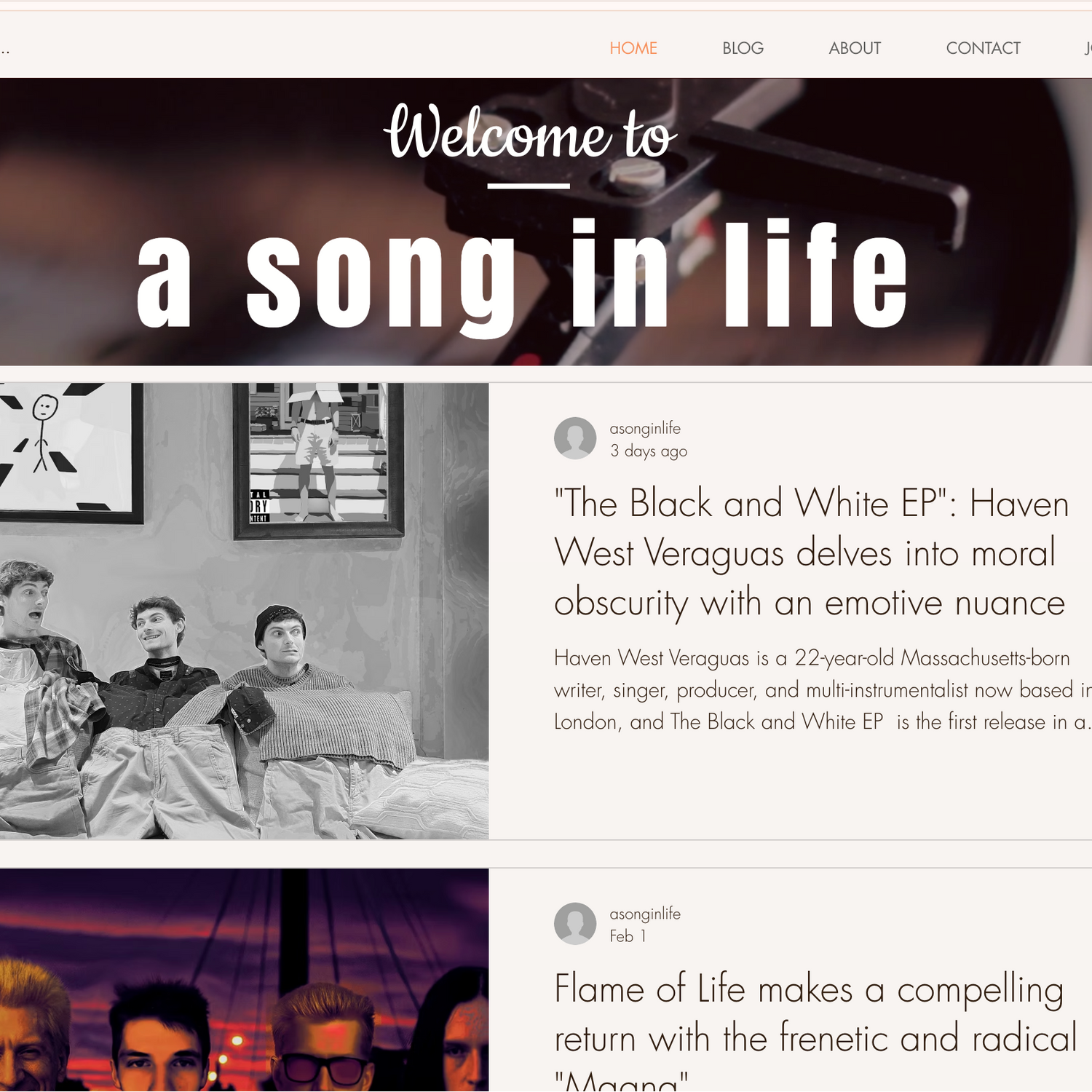Go to the BLOG page
The width and height of the screenshot is (1092, 1092).
pyautogui.click(x=743, y=48)
